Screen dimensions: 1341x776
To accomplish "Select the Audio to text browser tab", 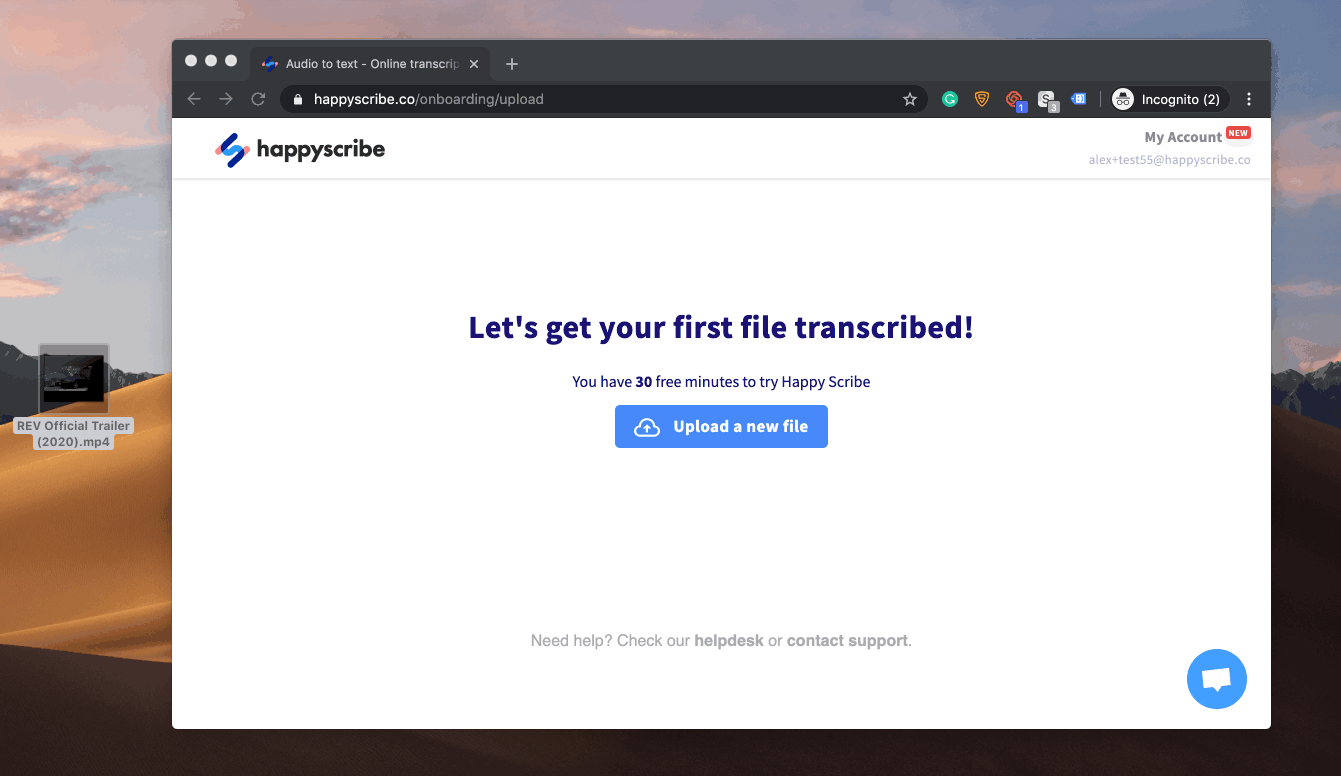I will [x=370, y=64].
